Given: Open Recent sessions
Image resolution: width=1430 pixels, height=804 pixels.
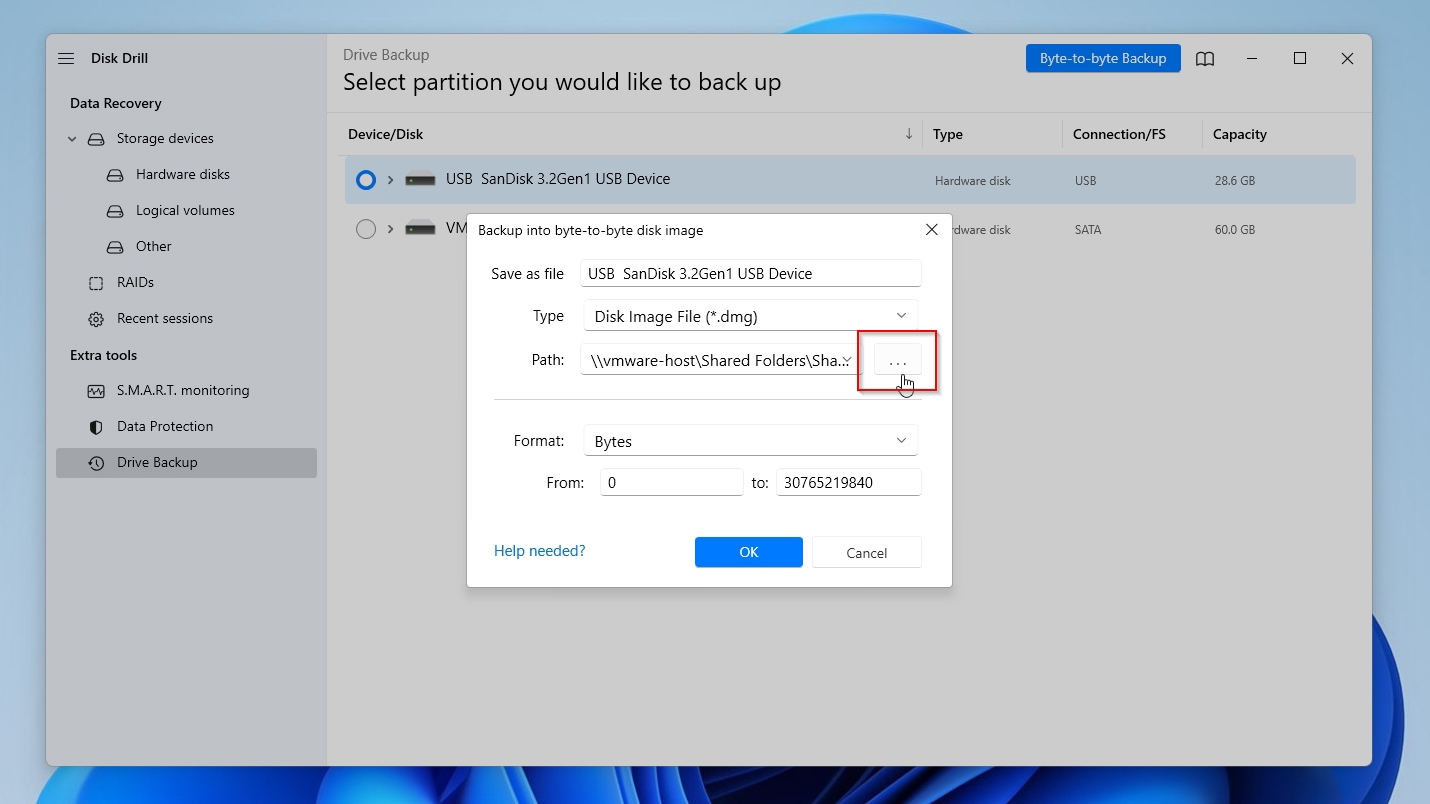Looking at the screenshot, I should pyautogui.click(x=165, y=319).
